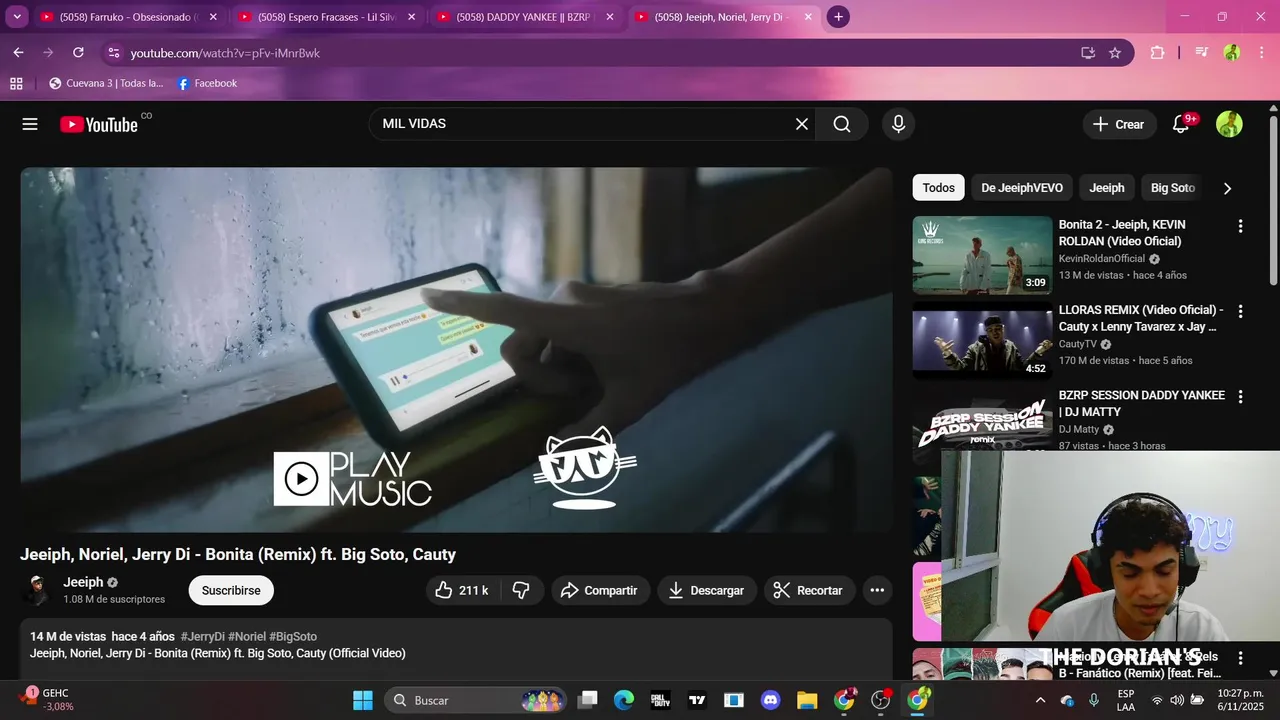Like the video with 211 k likes

click(x=461, y=590)
